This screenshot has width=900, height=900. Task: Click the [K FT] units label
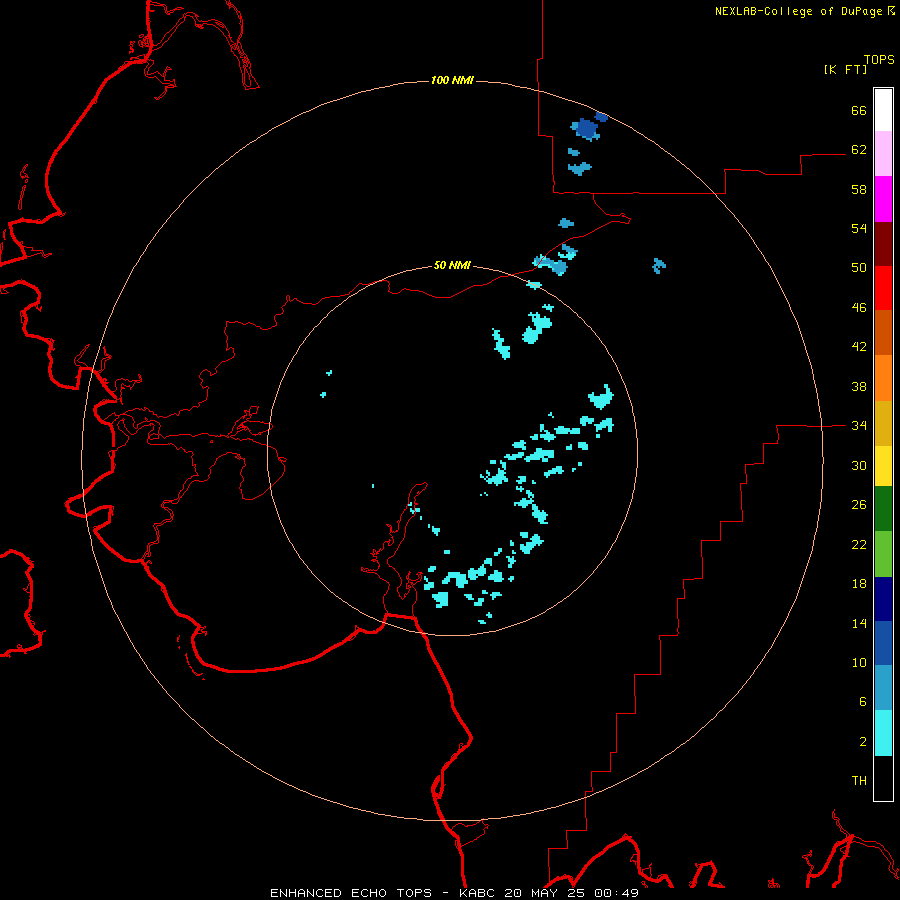(845, 70)
